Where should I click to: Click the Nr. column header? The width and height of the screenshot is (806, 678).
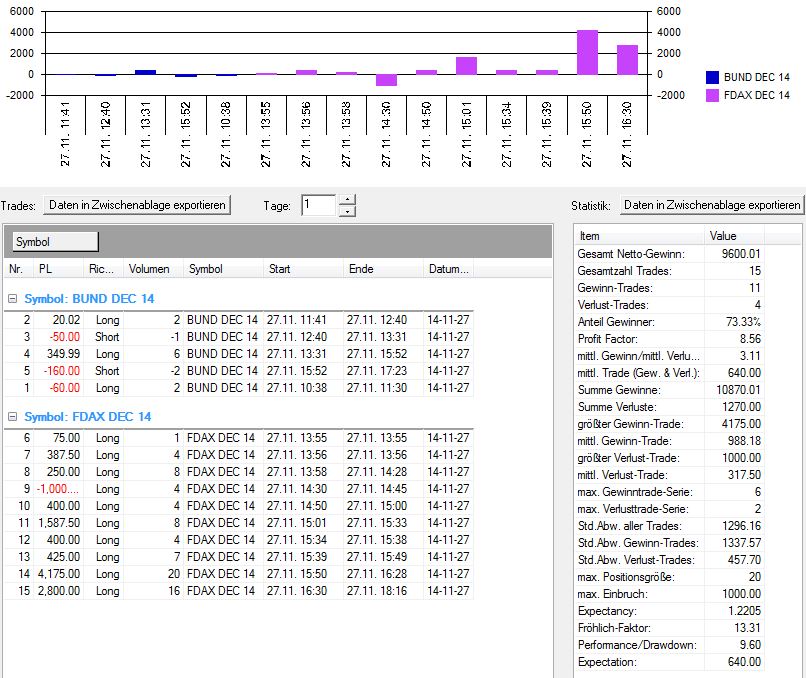17,269
